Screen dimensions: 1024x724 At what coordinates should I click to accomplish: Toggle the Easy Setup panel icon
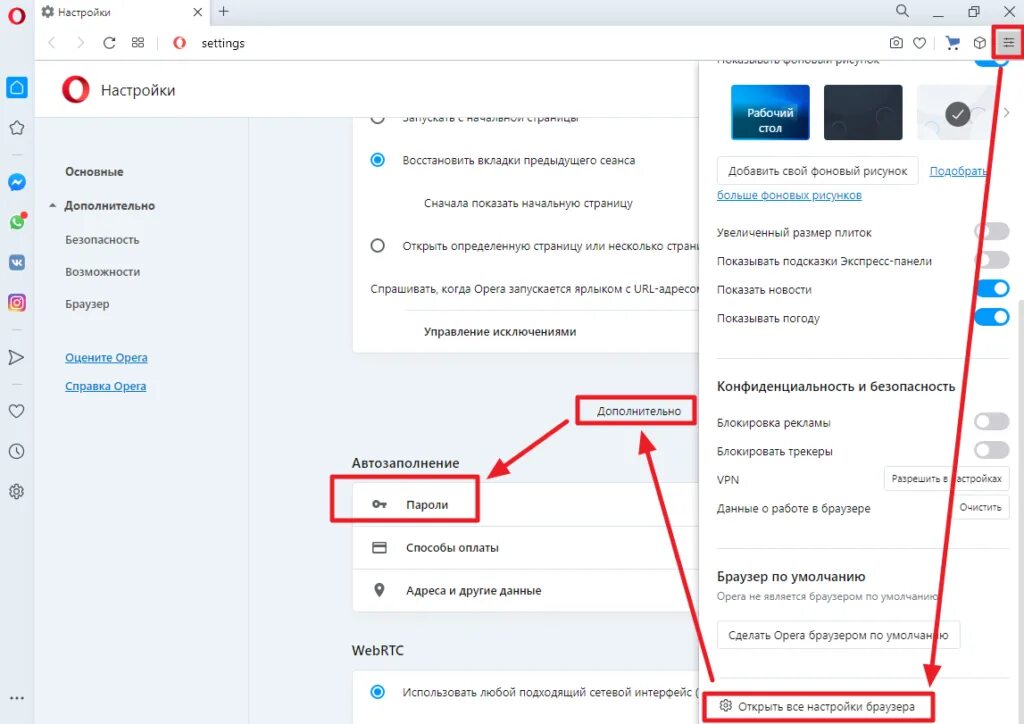click(x=1008, y=43)
